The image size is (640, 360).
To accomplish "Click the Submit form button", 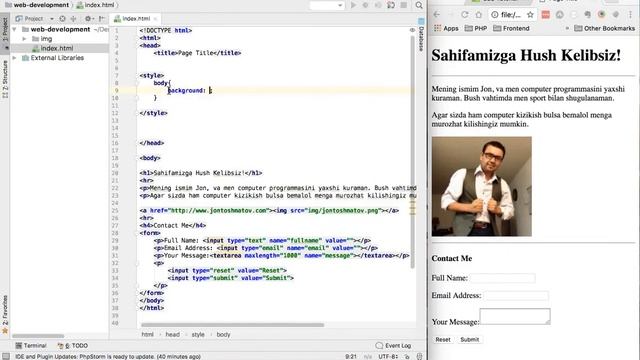I will [x=469, y=340].
